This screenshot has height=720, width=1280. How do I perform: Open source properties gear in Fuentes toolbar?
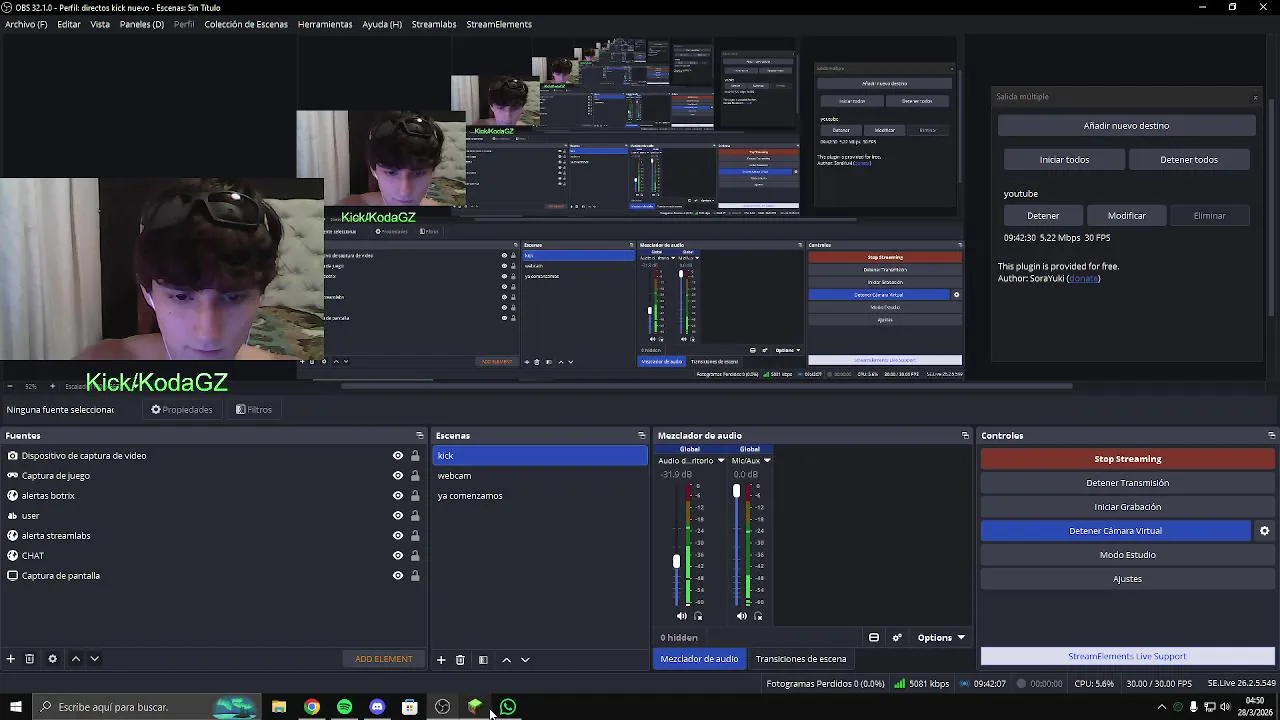[52, 659]
